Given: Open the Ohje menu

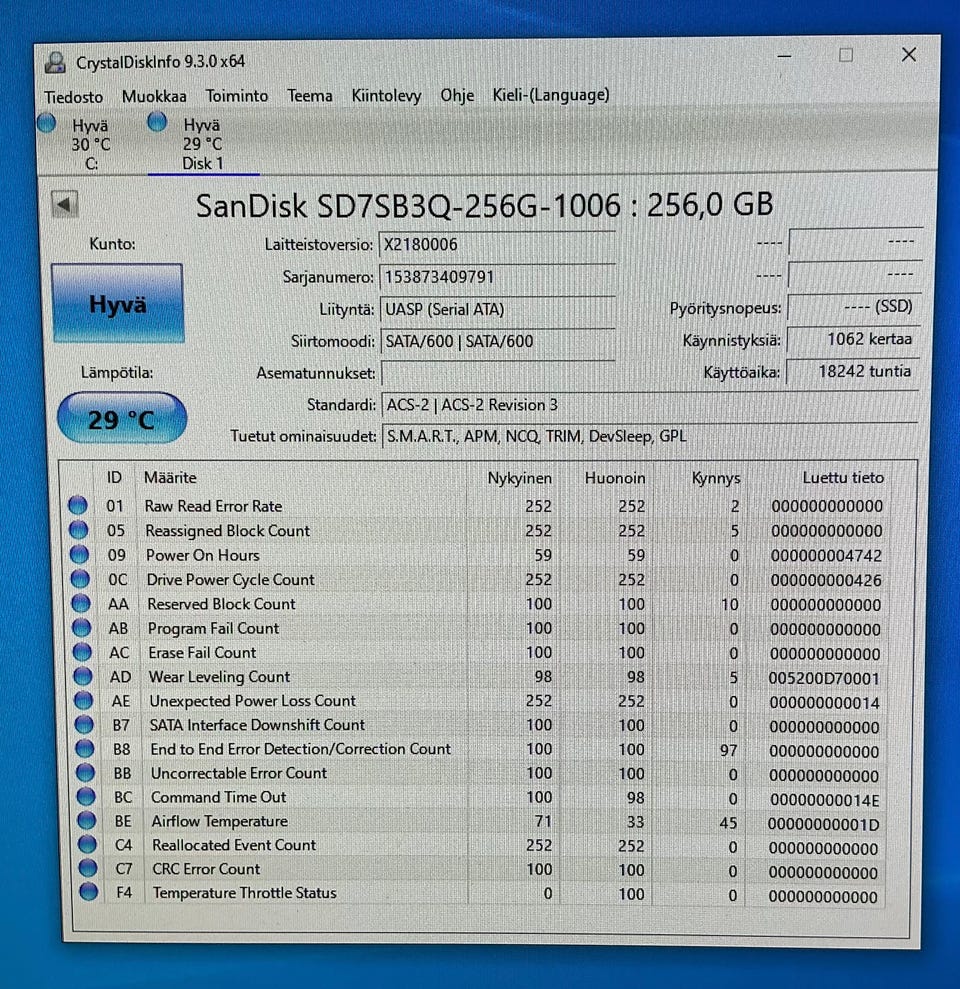Looking at the screenshot, I should (x=457, y=95).
